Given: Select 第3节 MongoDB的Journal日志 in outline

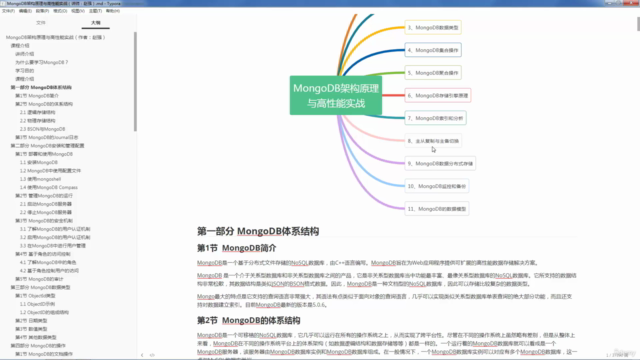Looking at the screenshot, I should pyautogui.click(x=47, y=138).
